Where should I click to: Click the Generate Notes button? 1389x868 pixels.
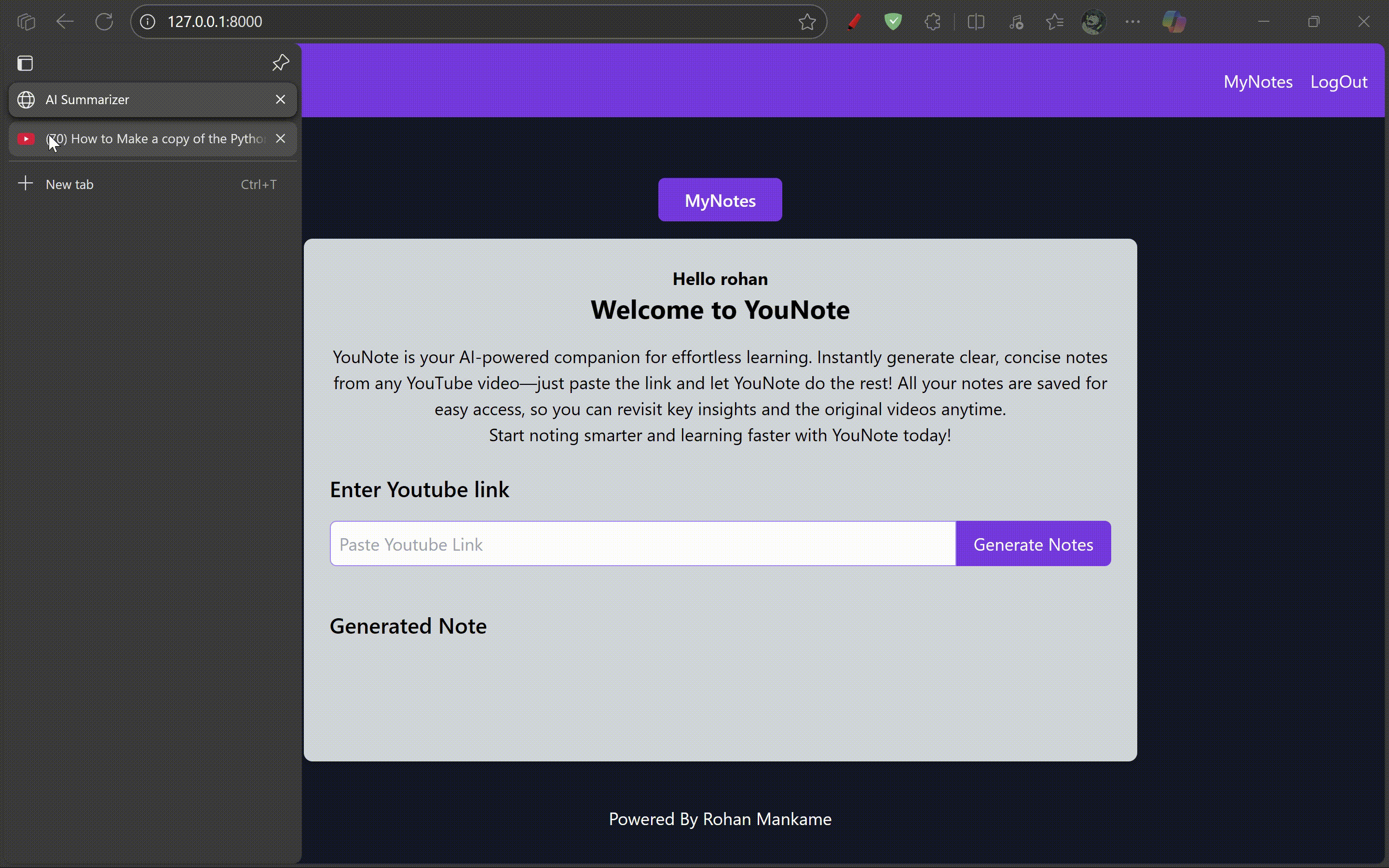pyautogui.click(x=1033, y=543)
